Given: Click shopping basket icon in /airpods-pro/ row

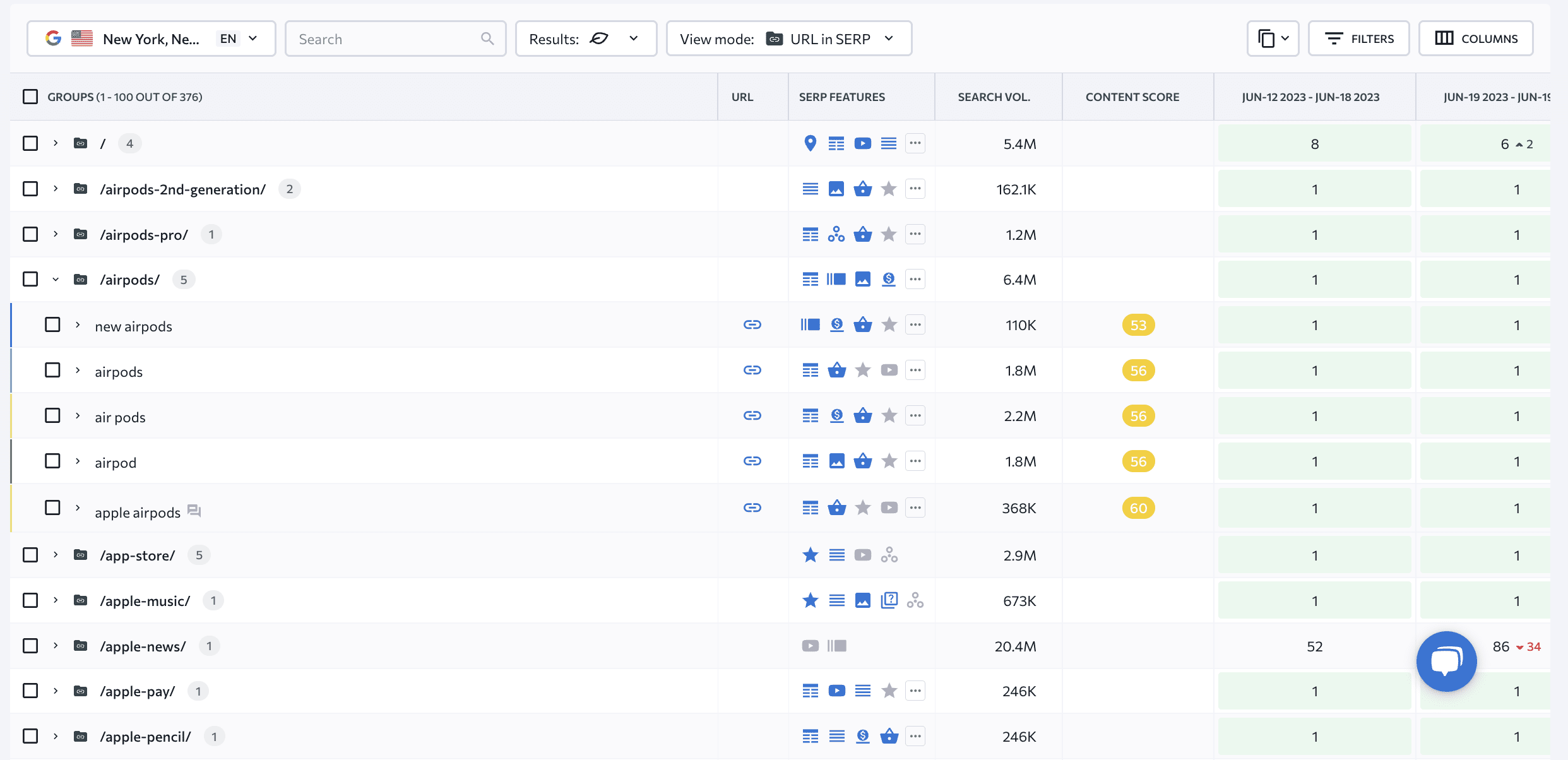Looking at the screenshot, I should tap(863, 234).
